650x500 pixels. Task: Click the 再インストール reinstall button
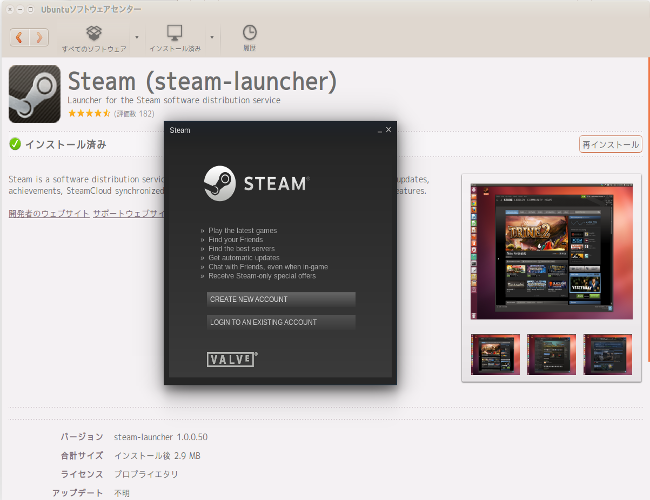coord(611,144)
